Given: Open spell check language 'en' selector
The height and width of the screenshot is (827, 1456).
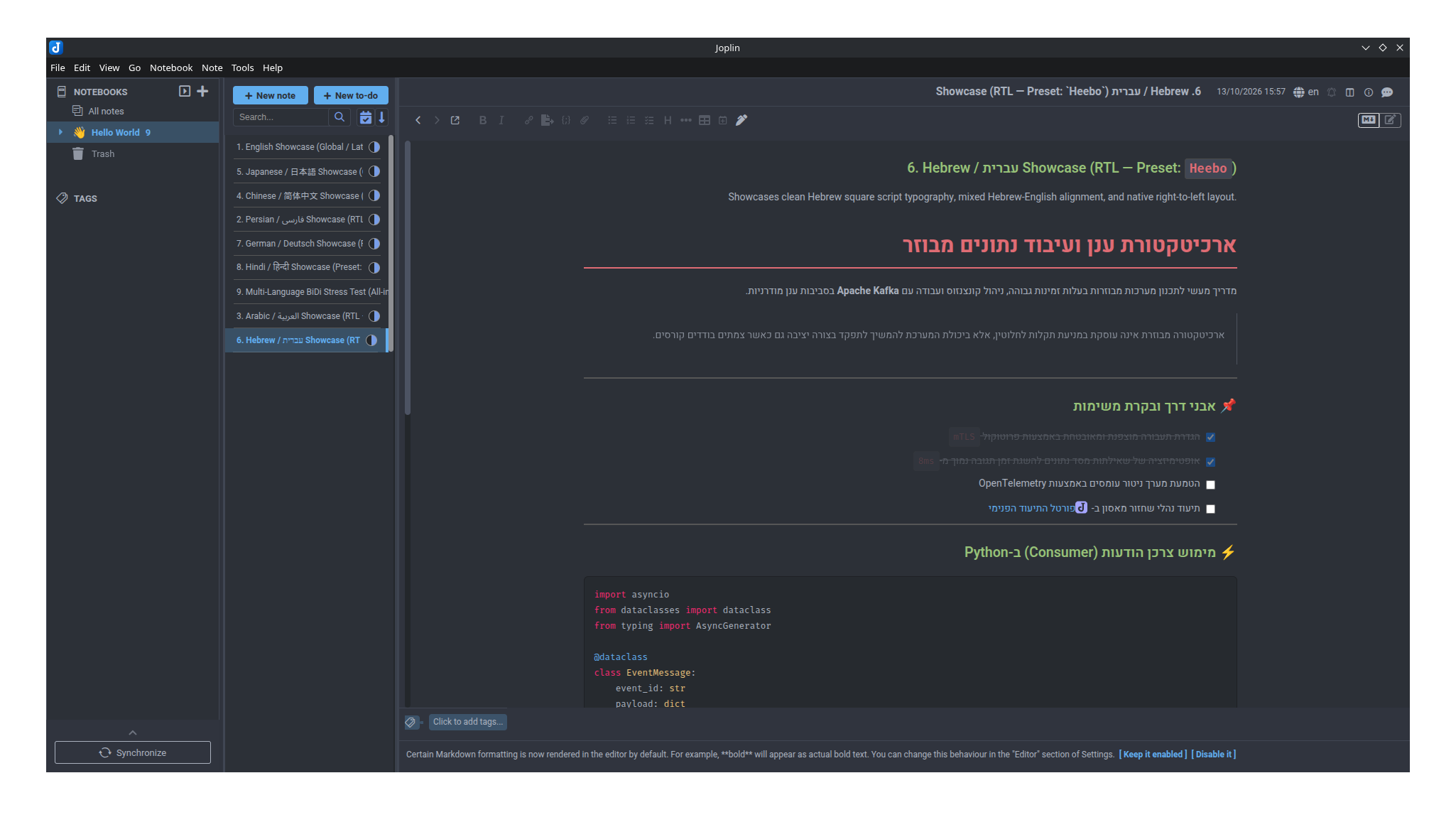Looking at the screenshot, I should [x=1306, y=92].
